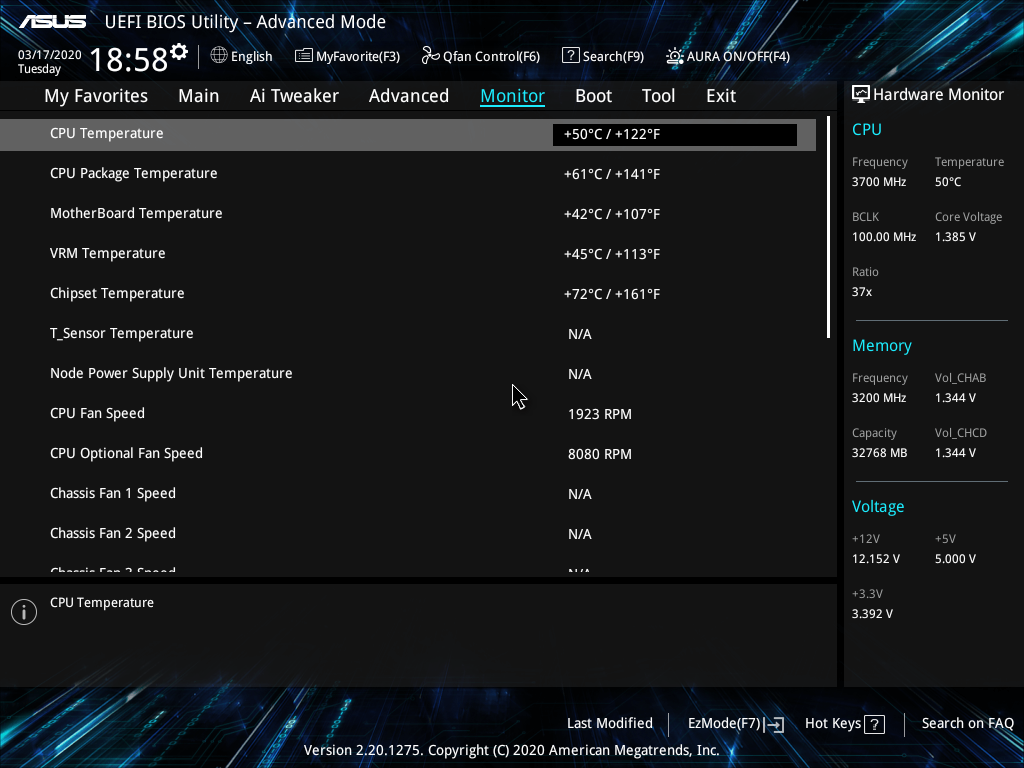This screenshot has width=1024, height=768.
Task: Click 12.152 V voltage reading
Action: pos(876,559)
